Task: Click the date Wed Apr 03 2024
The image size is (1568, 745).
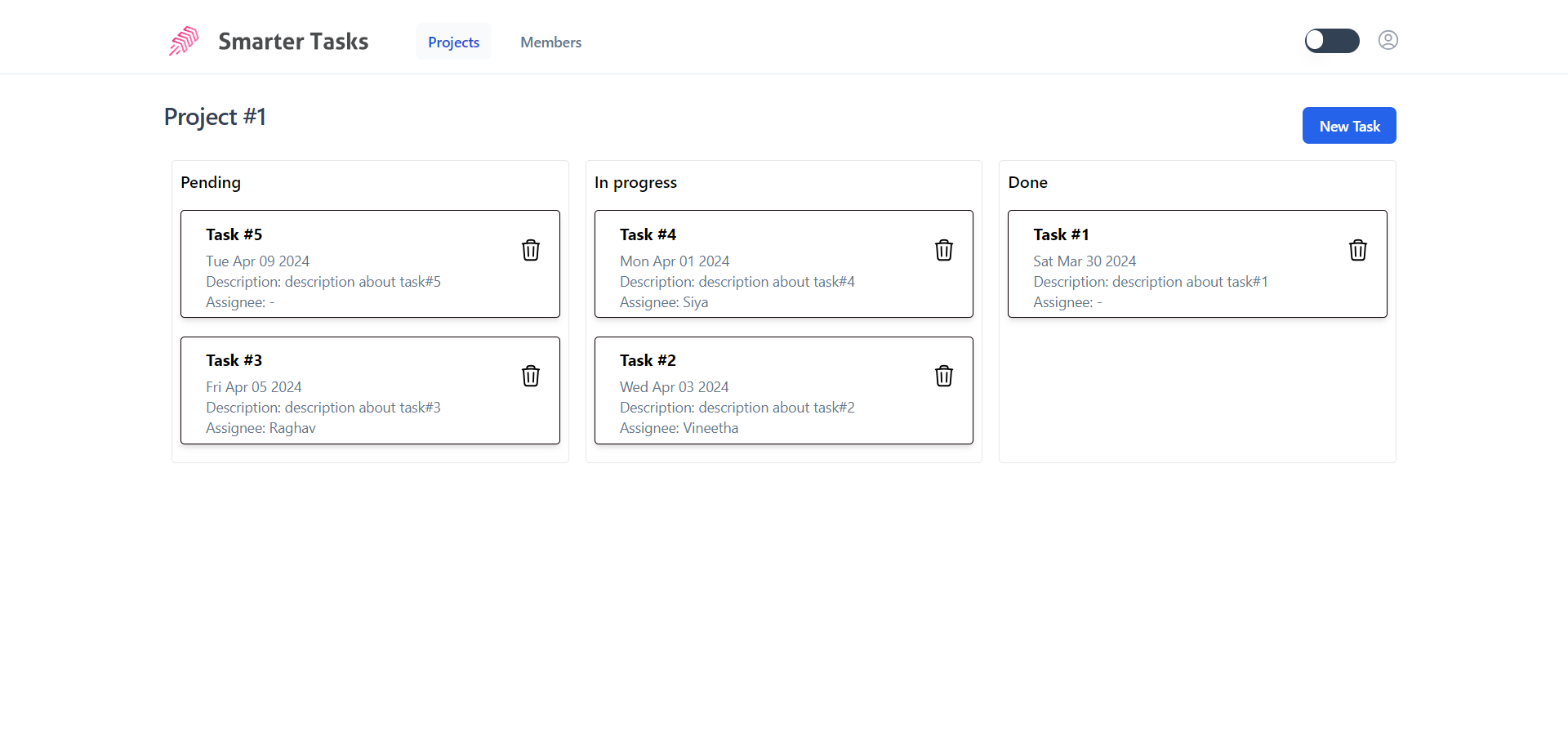Action: coord(674,387)
